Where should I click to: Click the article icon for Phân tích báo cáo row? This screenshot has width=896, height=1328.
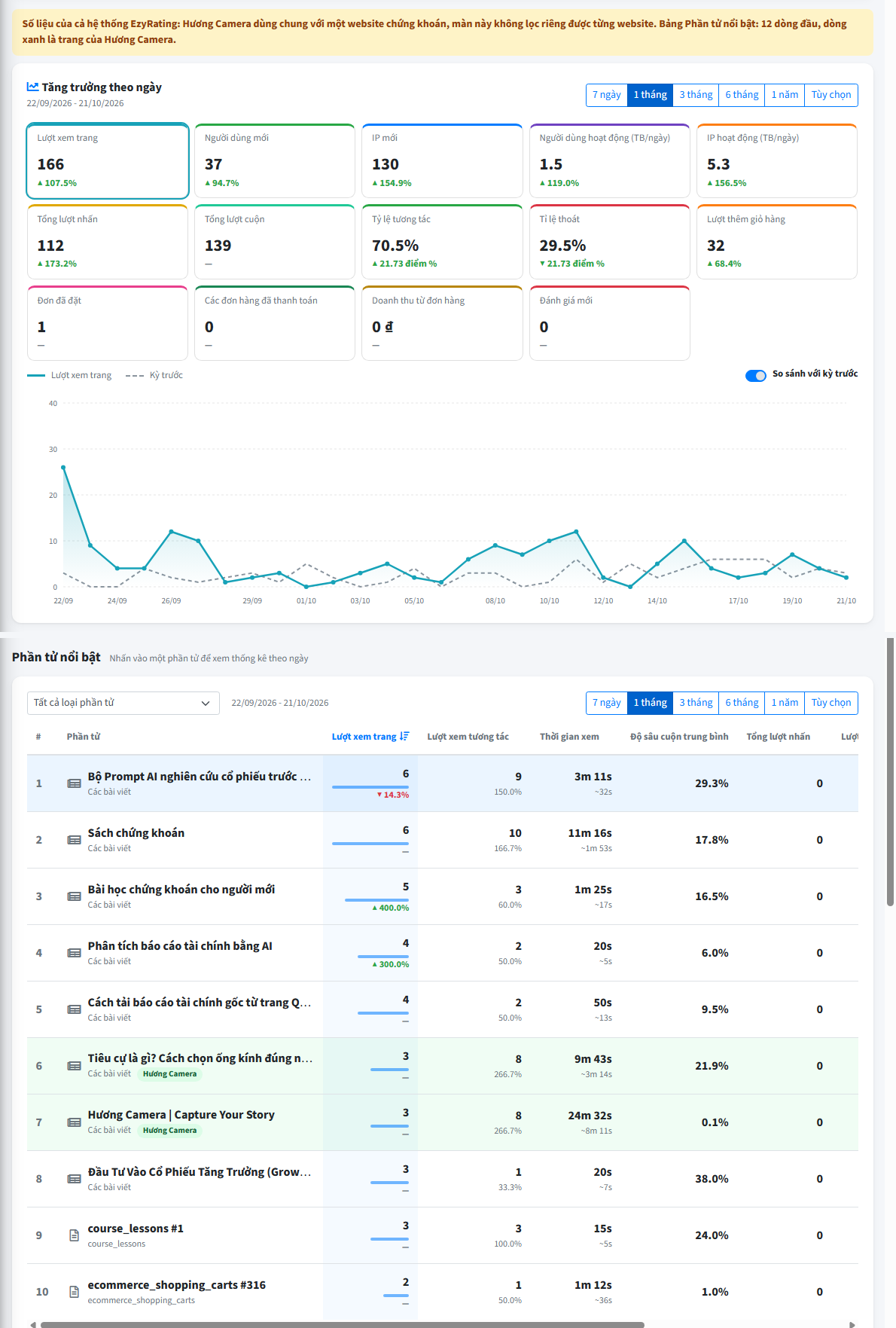(x=74, y=953)
